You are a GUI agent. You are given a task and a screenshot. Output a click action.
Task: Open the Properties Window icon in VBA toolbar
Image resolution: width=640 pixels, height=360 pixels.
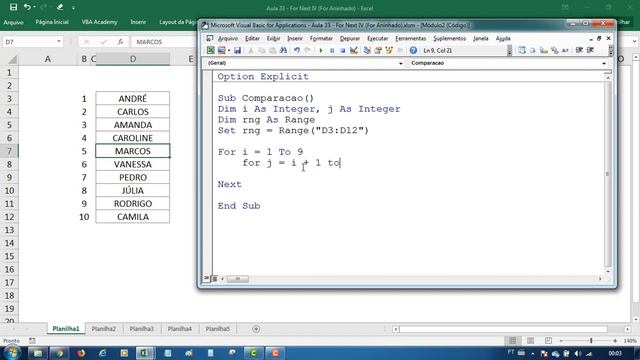378,50
